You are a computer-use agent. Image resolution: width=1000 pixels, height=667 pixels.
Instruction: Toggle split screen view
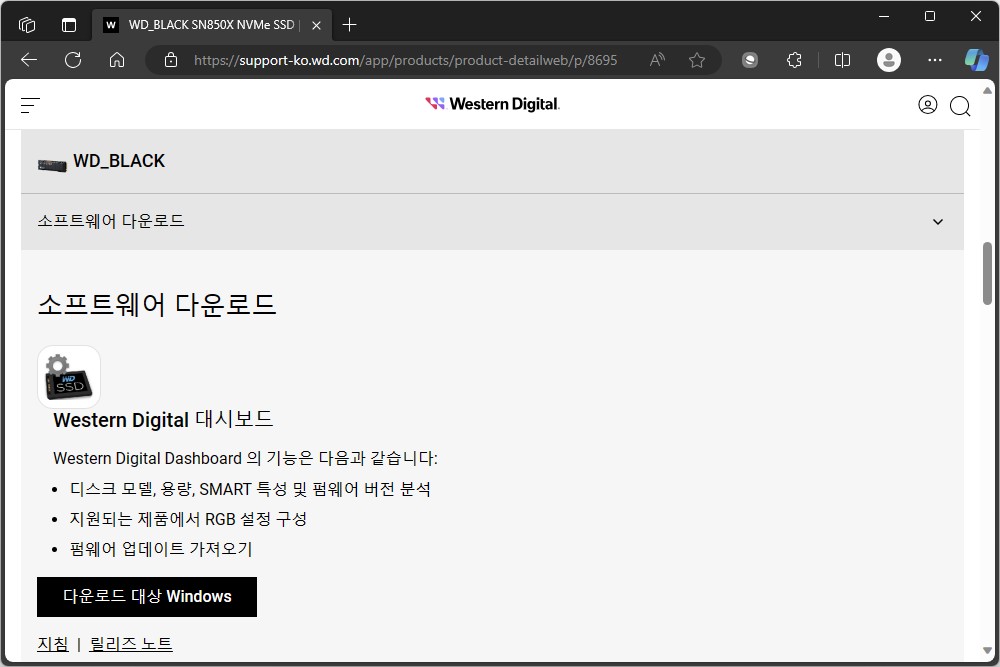coord(842,60)
